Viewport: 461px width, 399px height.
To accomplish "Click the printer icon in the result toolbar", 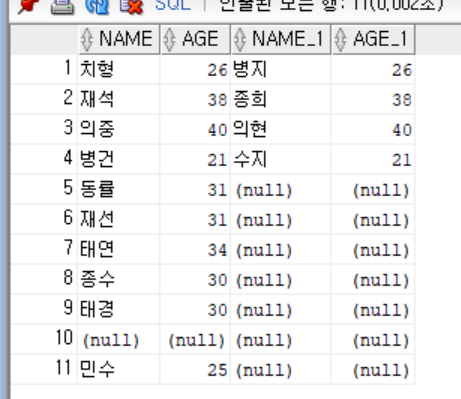I will pos(62,7).
